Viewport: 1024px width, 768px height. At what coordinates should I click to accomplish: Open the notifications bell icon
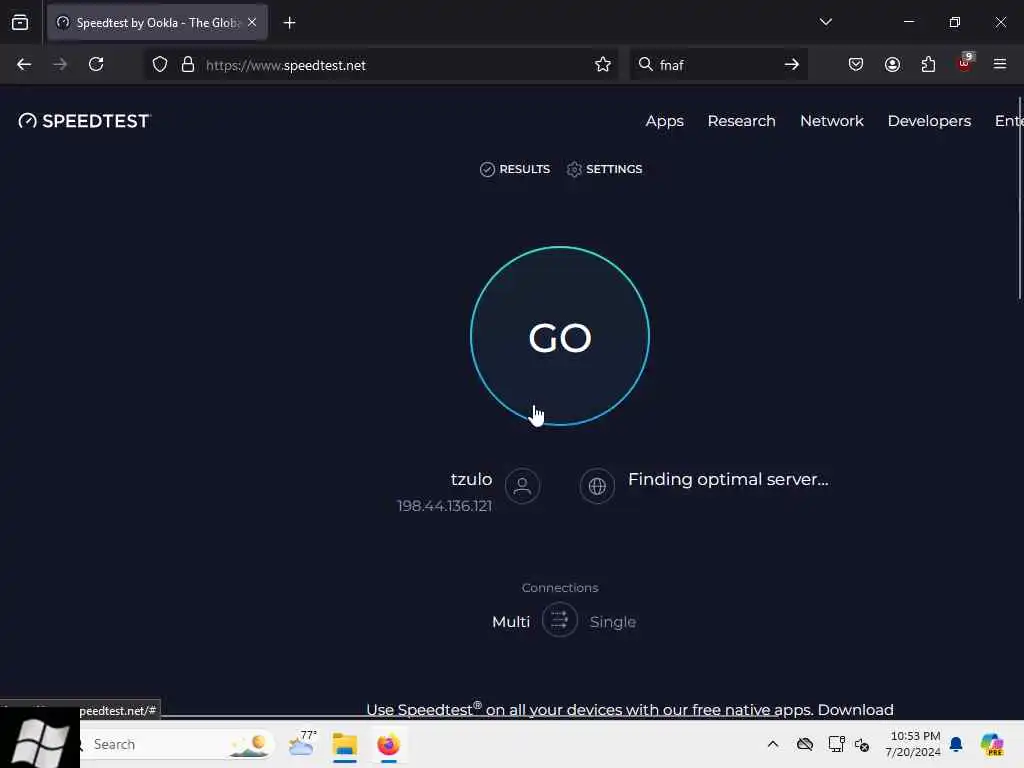(956, 744)
